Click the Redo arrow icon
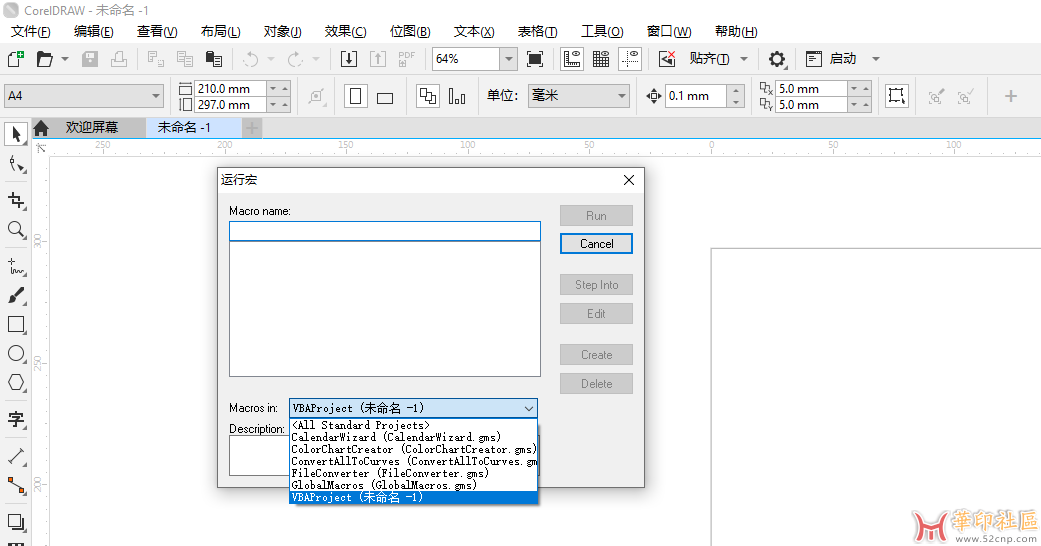 pyautogui.click(x=295, y=59)
